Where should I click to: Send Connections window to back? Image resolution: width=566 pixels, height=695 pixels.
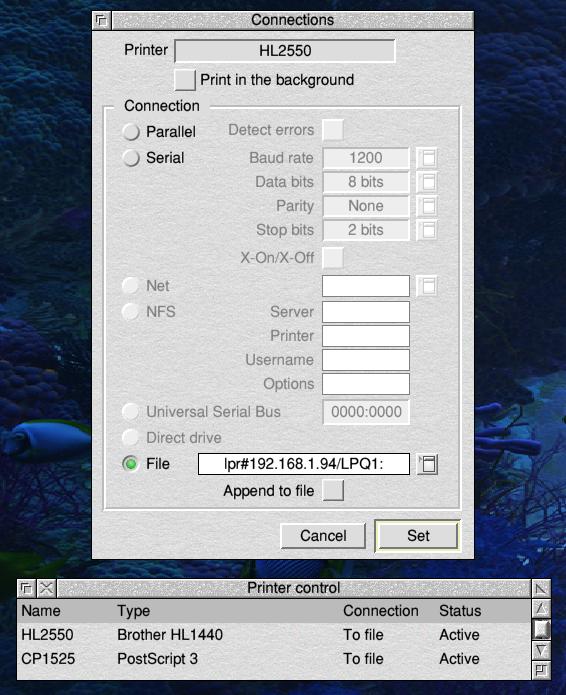pyautogui.click(x=102, y=20)
